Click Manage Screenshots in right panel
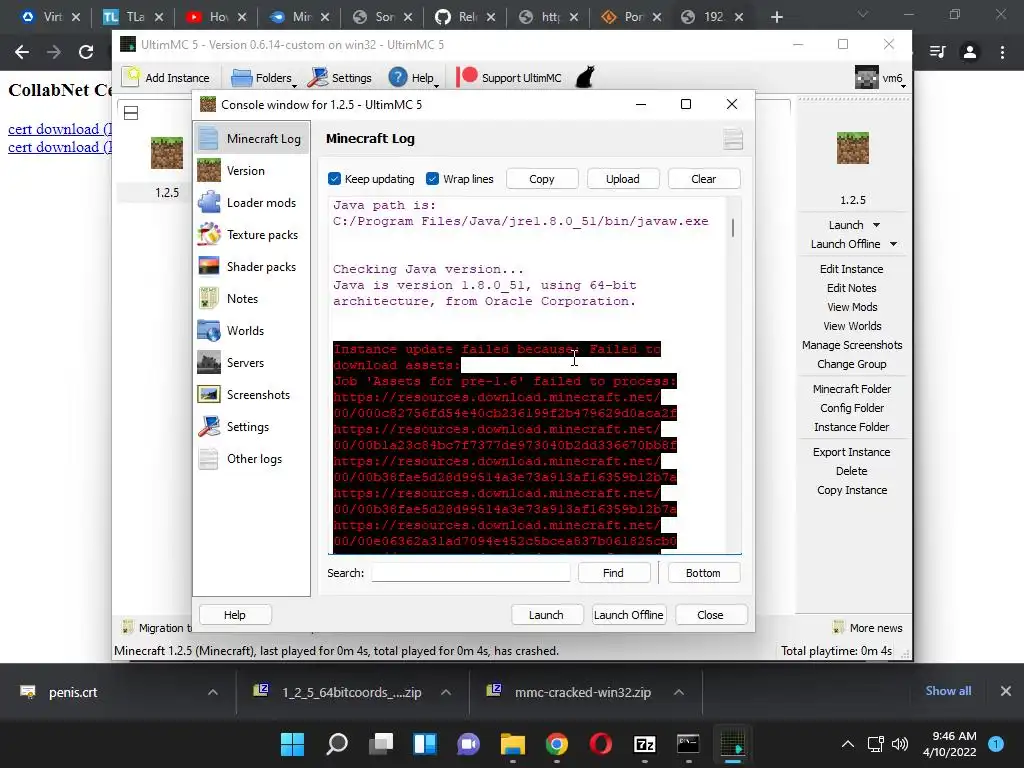The height and width of the screenshot is (768, 1024). click(852, 345)
